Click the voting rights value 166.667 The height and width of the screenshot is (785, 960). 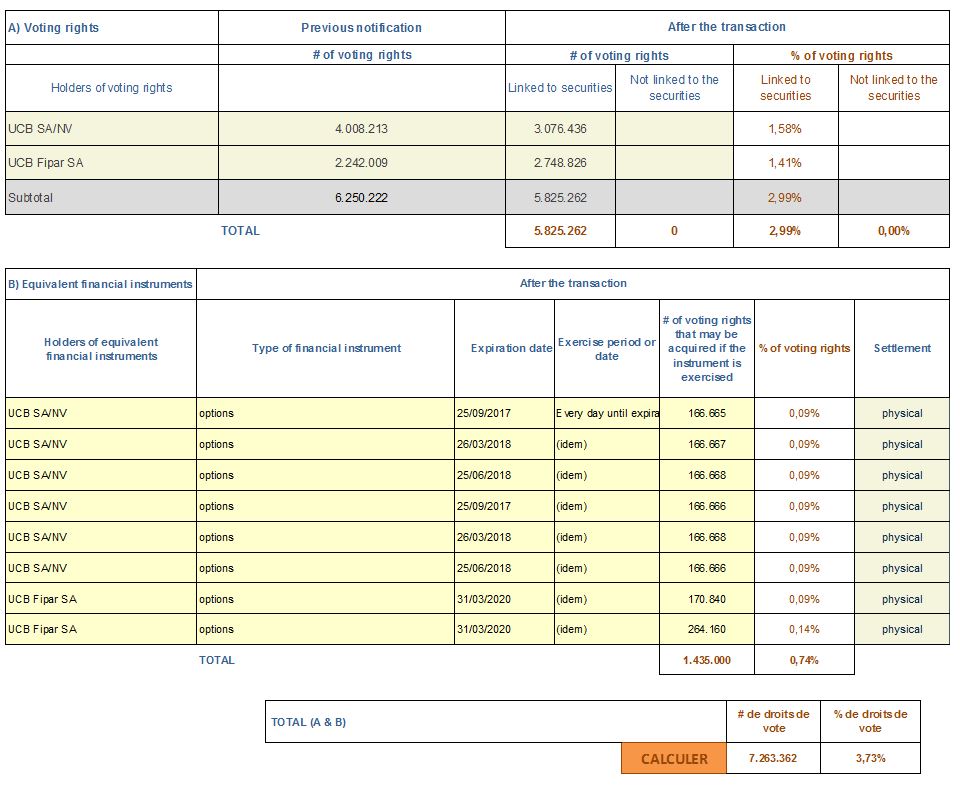tap(707, 445)
